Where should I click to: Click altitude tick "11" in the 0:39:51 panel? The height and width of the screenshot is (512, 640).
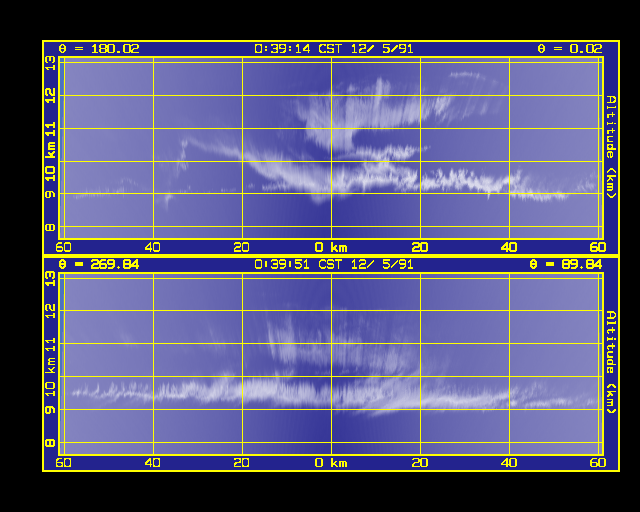tap(50, 345)
